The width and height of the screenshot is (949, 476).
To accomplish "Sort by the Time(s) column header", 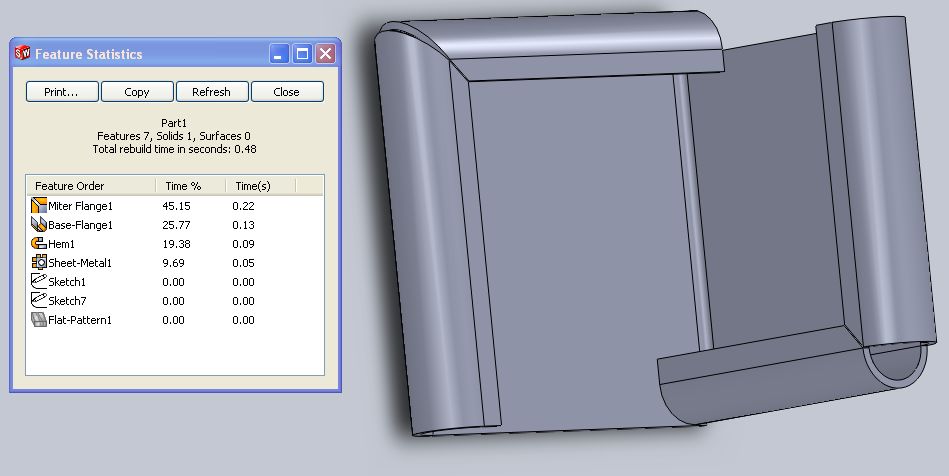I will click(x=261, y=186).
